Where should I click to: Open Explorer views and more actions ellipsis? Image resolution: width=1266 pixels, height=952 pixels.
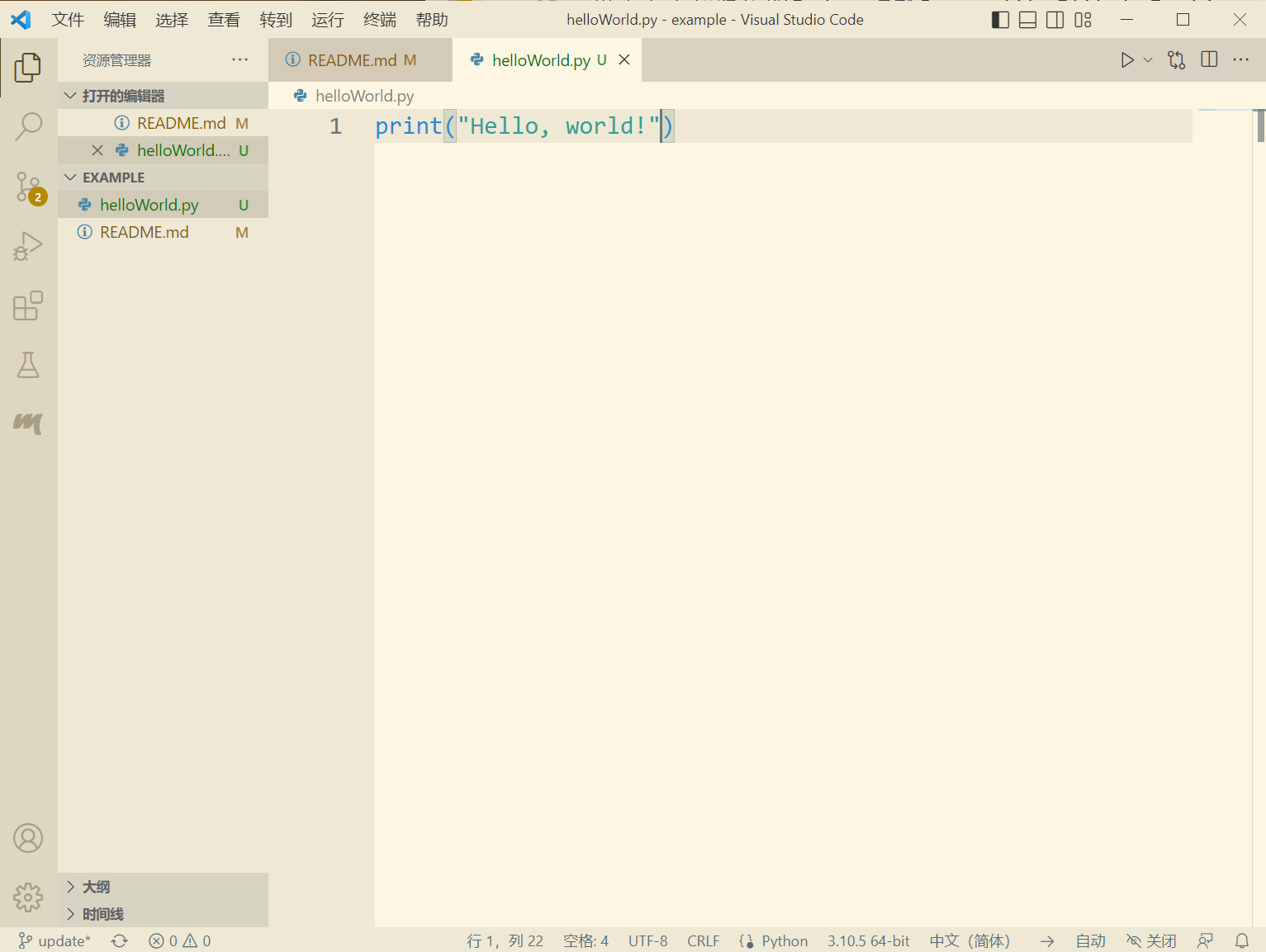(240, 59)
